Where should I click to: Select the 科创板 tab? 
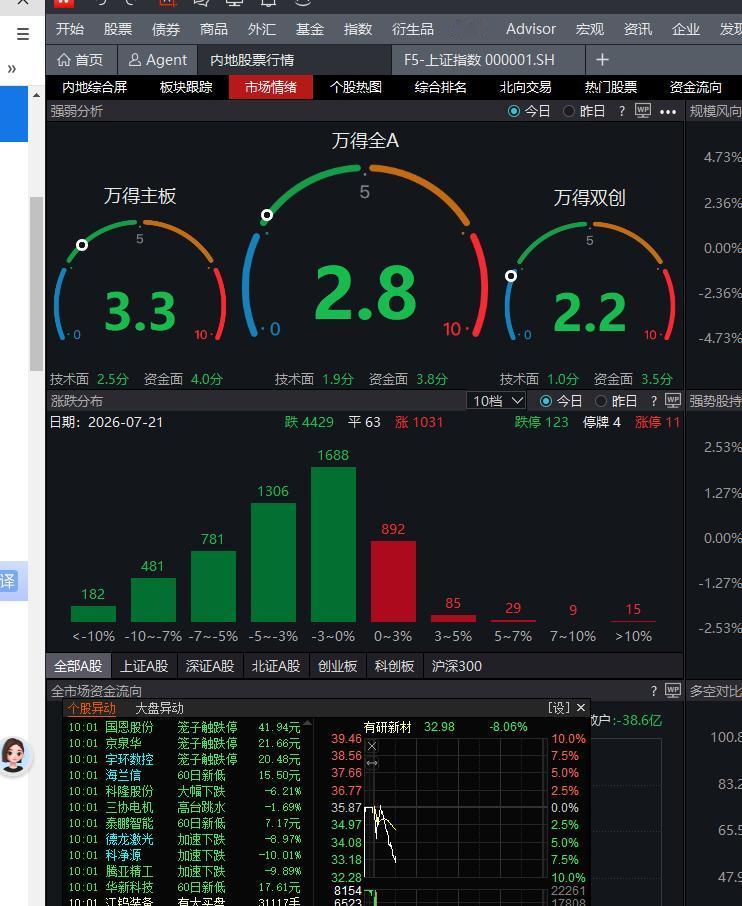[394, 666]
